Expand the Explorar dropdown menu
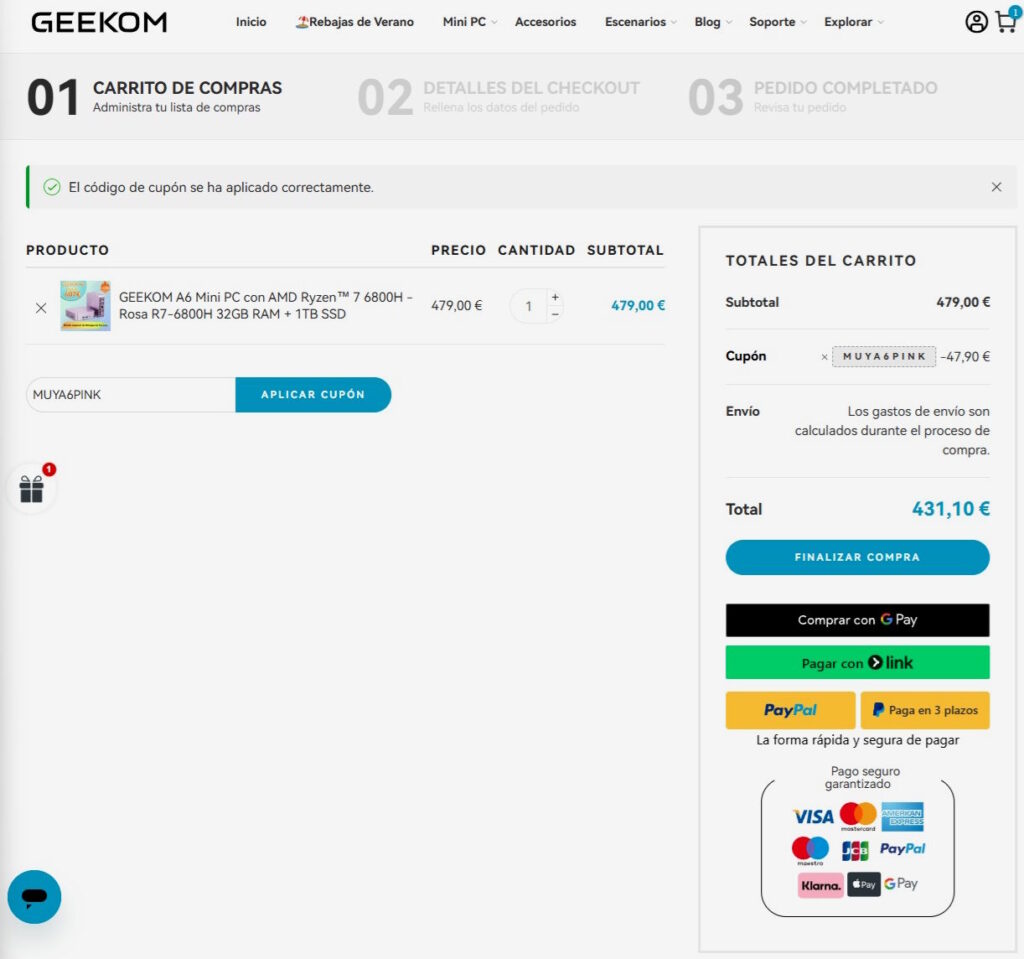The width and height of the screenshot is (1024, 959). [x=853, y=22]
